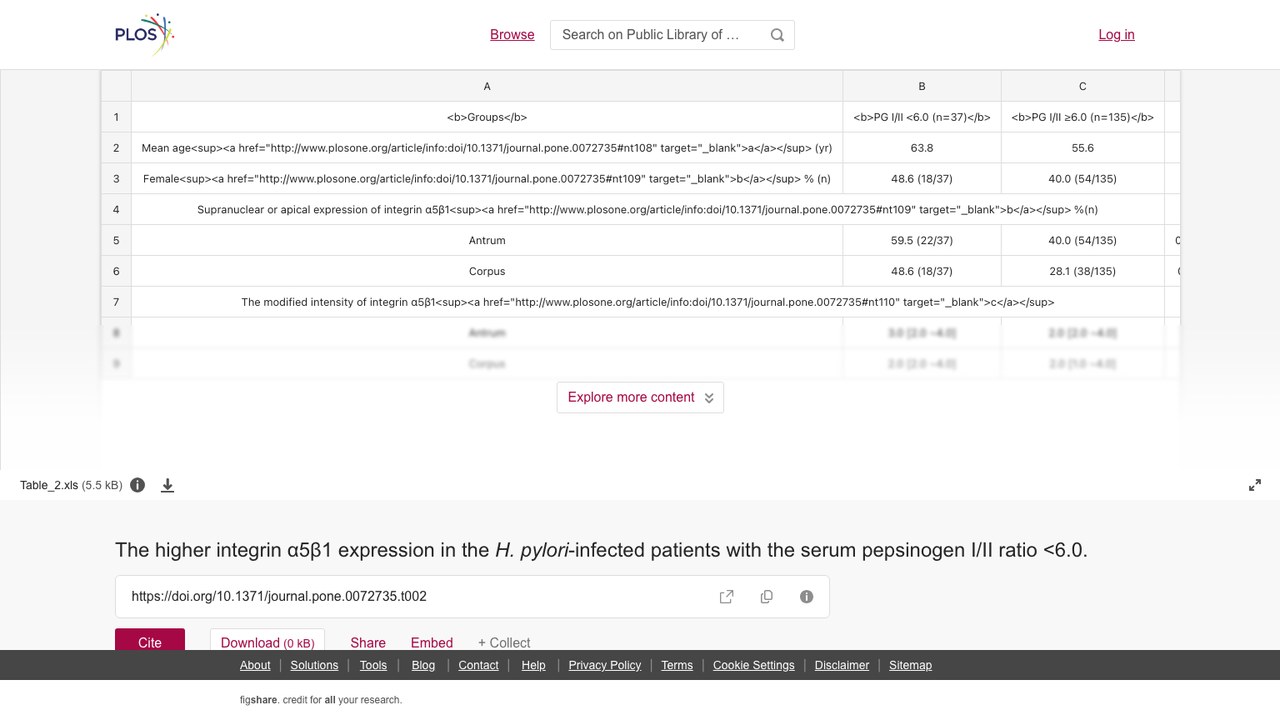Select column B header in the table
The width and height of the screenshot is (1280, 720).
pyautogui.click(x=922, y=86)
